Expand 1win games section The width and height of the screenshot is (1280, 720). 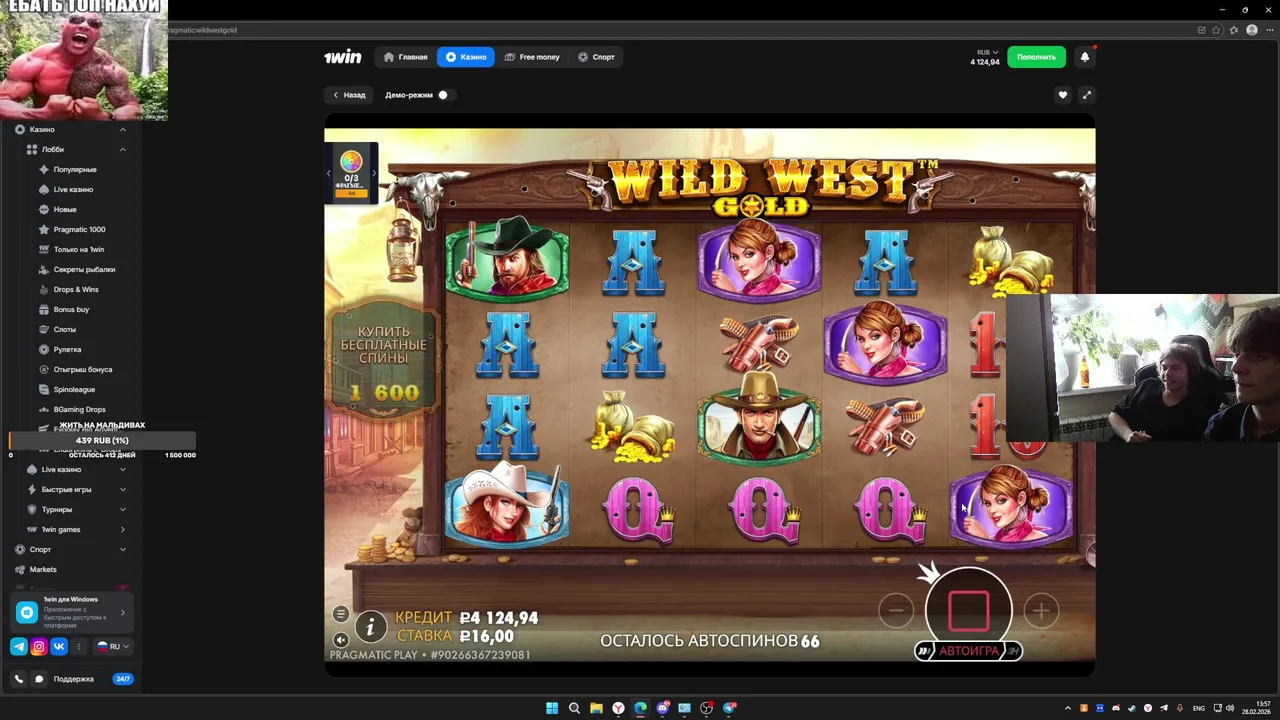pos(123,529)
